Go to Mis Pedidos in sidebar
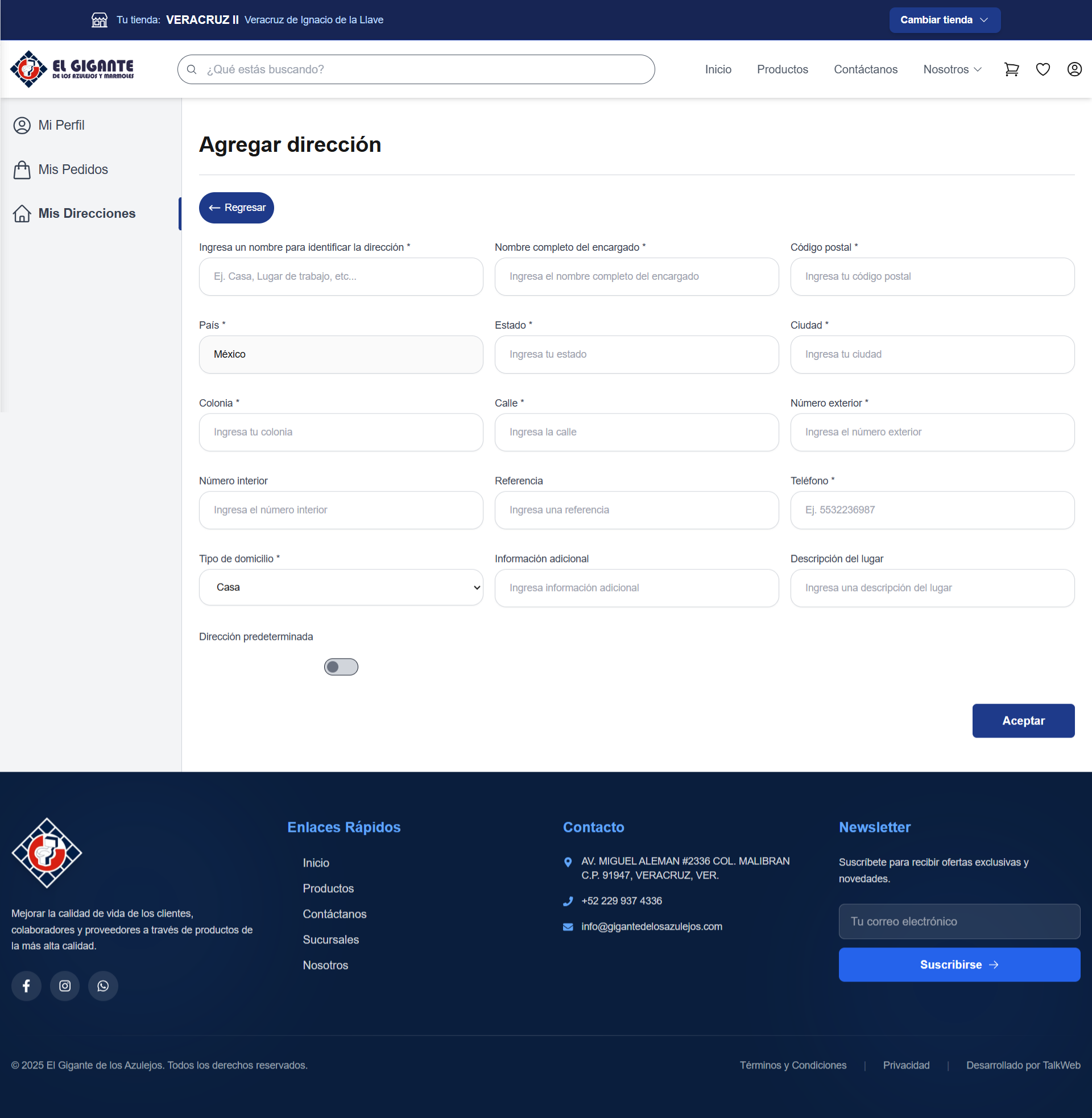The image size is (1092, 1118). 73,169
